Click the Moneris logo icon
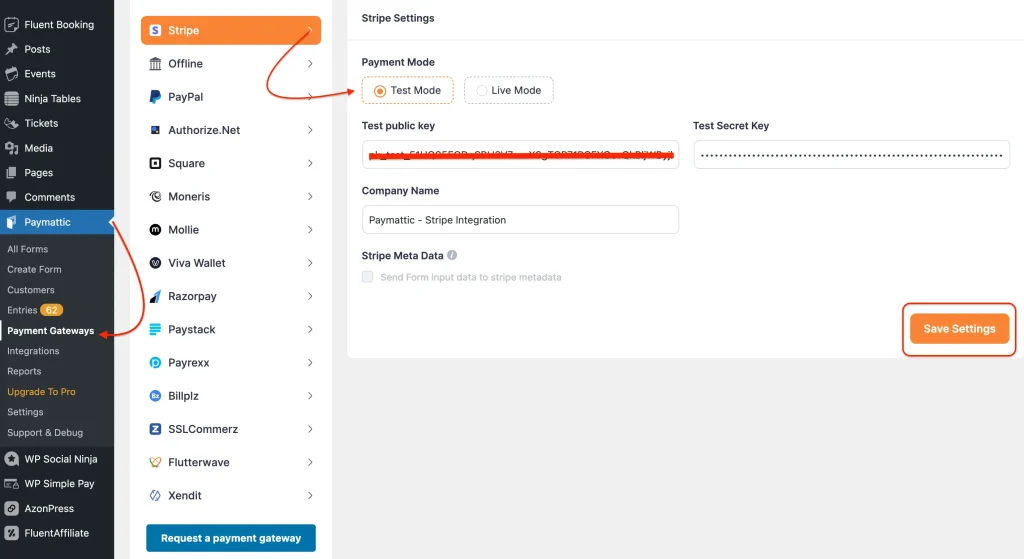1024x559 pixels. 155,197
